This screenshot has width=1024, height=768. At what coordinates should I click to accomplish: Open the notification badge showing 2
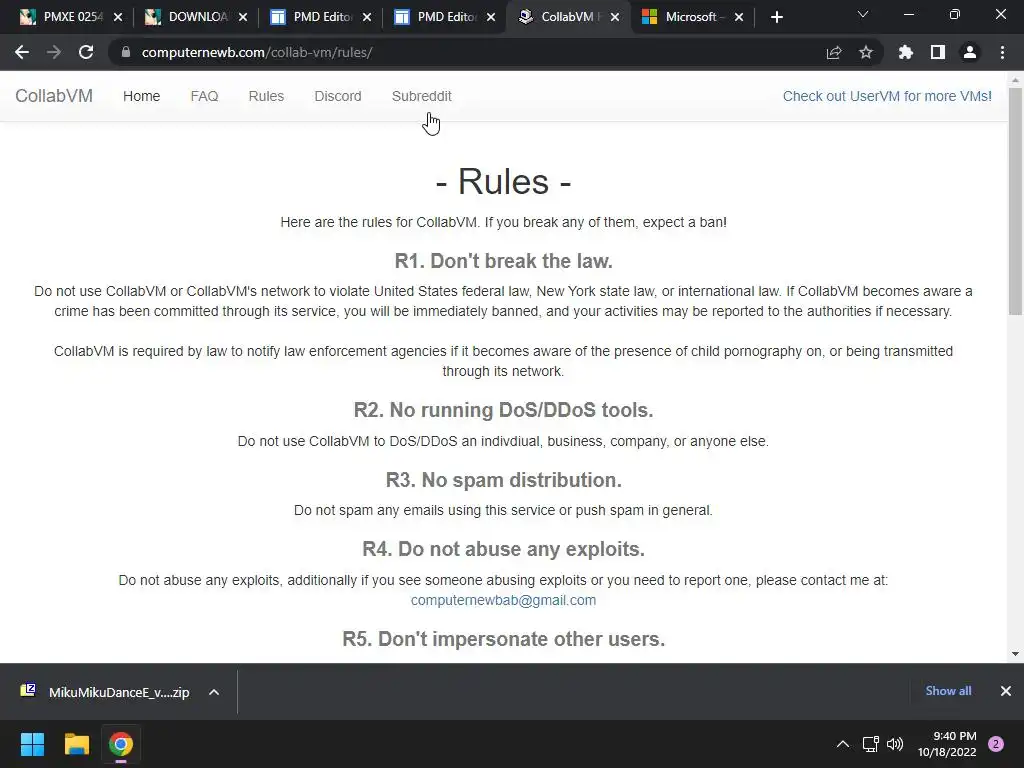[996, 744]
